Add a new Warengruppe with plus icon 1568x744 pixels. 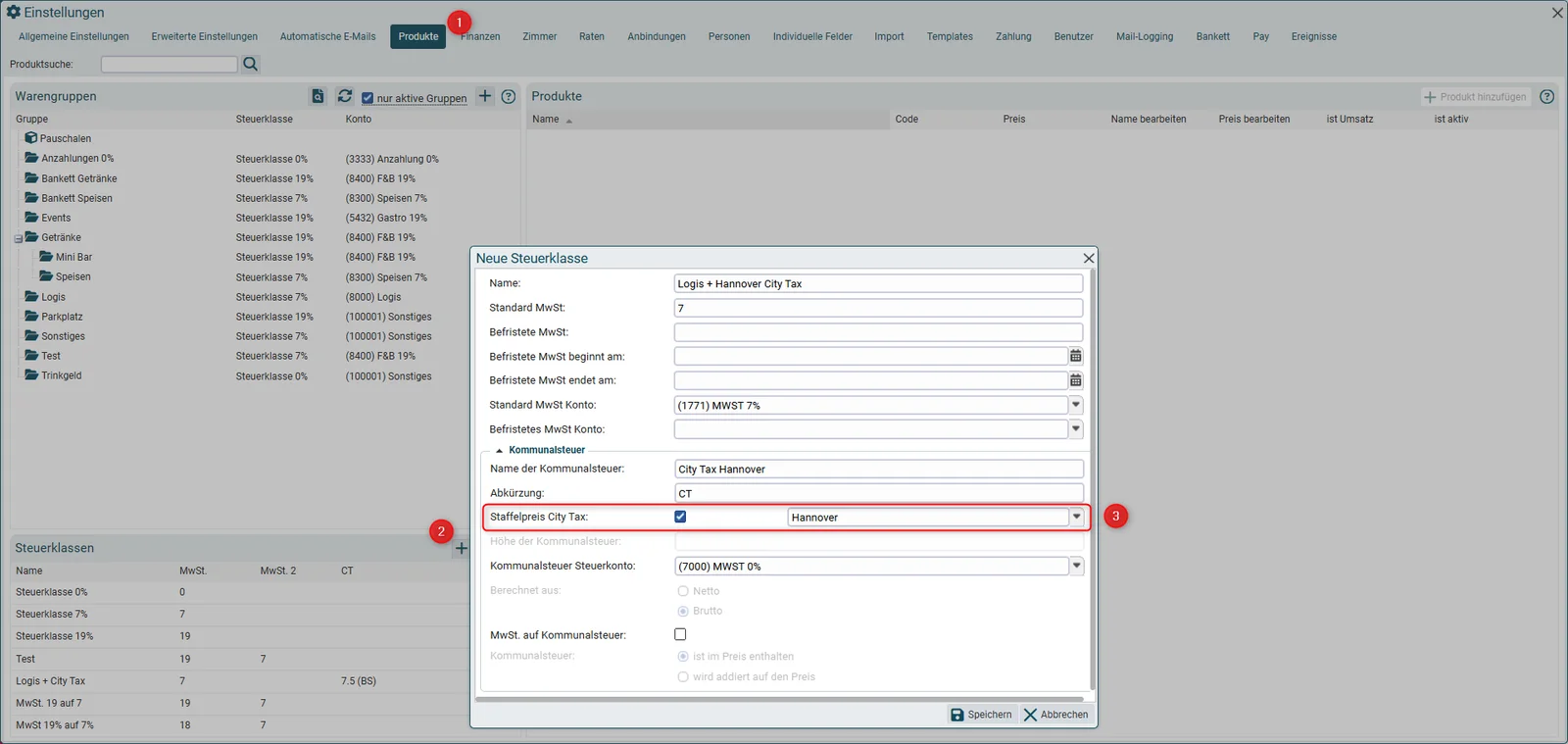point(485,96)
